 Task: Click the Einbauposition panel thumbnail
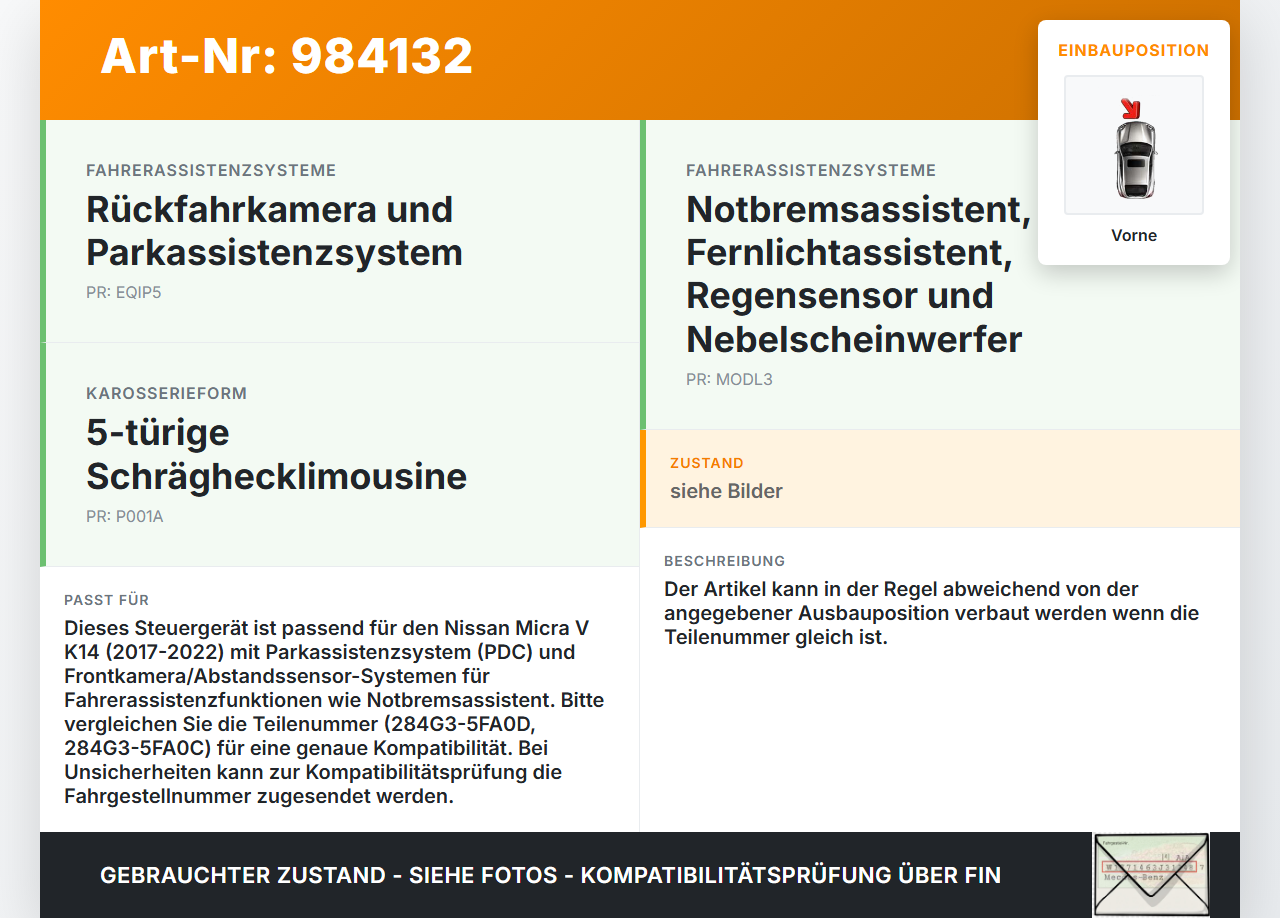1134,144
